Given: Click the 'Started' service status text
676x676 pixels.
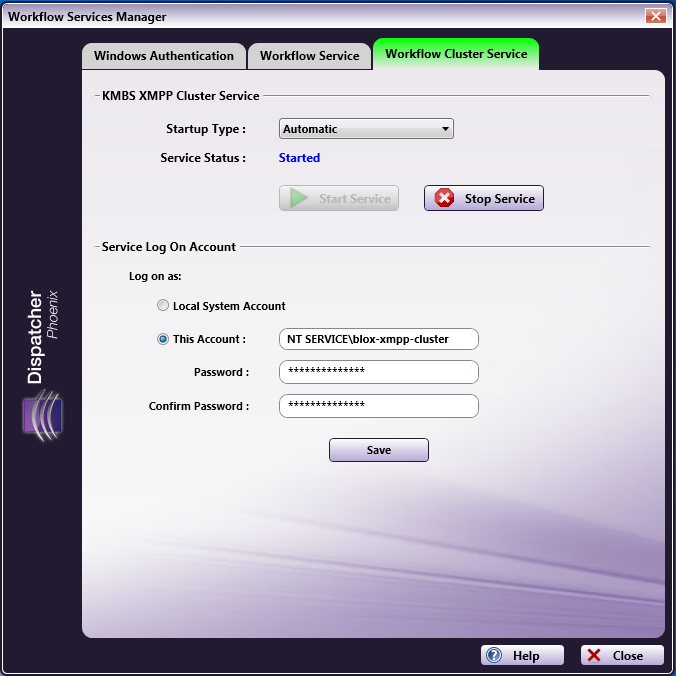Looking at the screenshot, I should (x=299, y=158).
